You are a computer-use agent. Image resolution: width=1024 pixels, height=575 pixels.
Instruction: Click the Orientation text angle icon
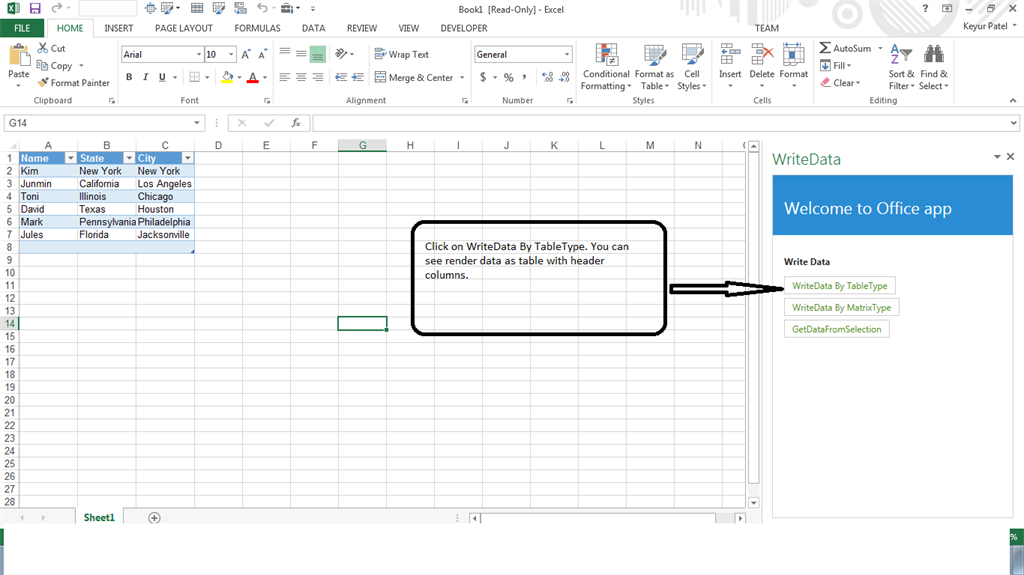[341, 54]
